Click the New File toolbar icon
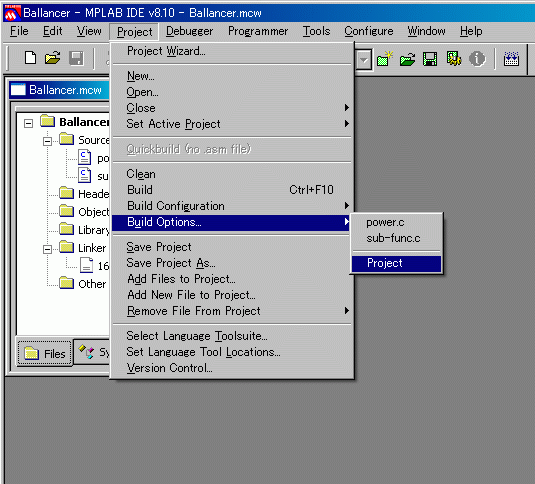The height and width of the screenshot is (484, 535). pos(30,58)
